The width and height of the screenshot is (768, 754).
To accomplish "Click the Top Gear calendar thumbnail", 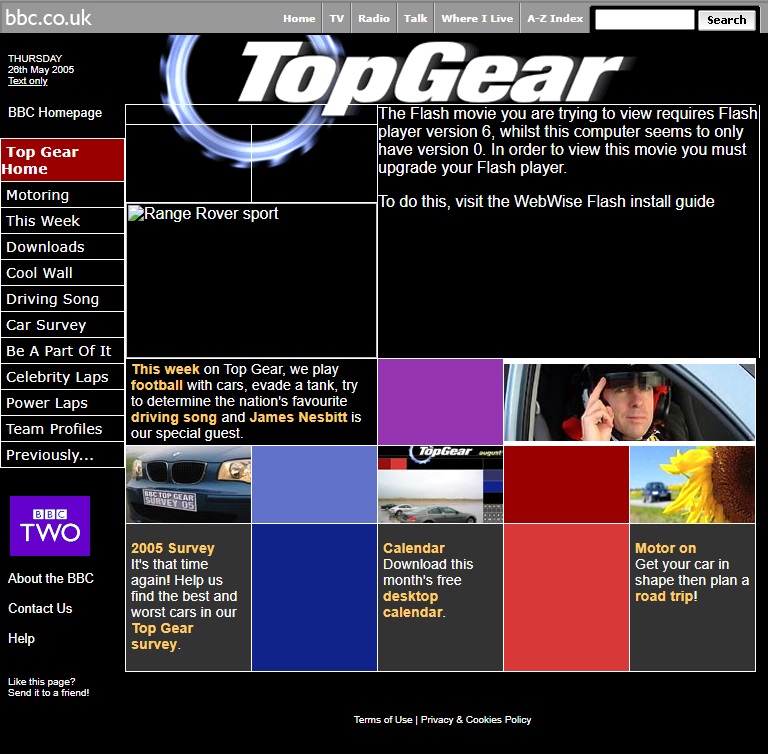I will click(440, 484).
